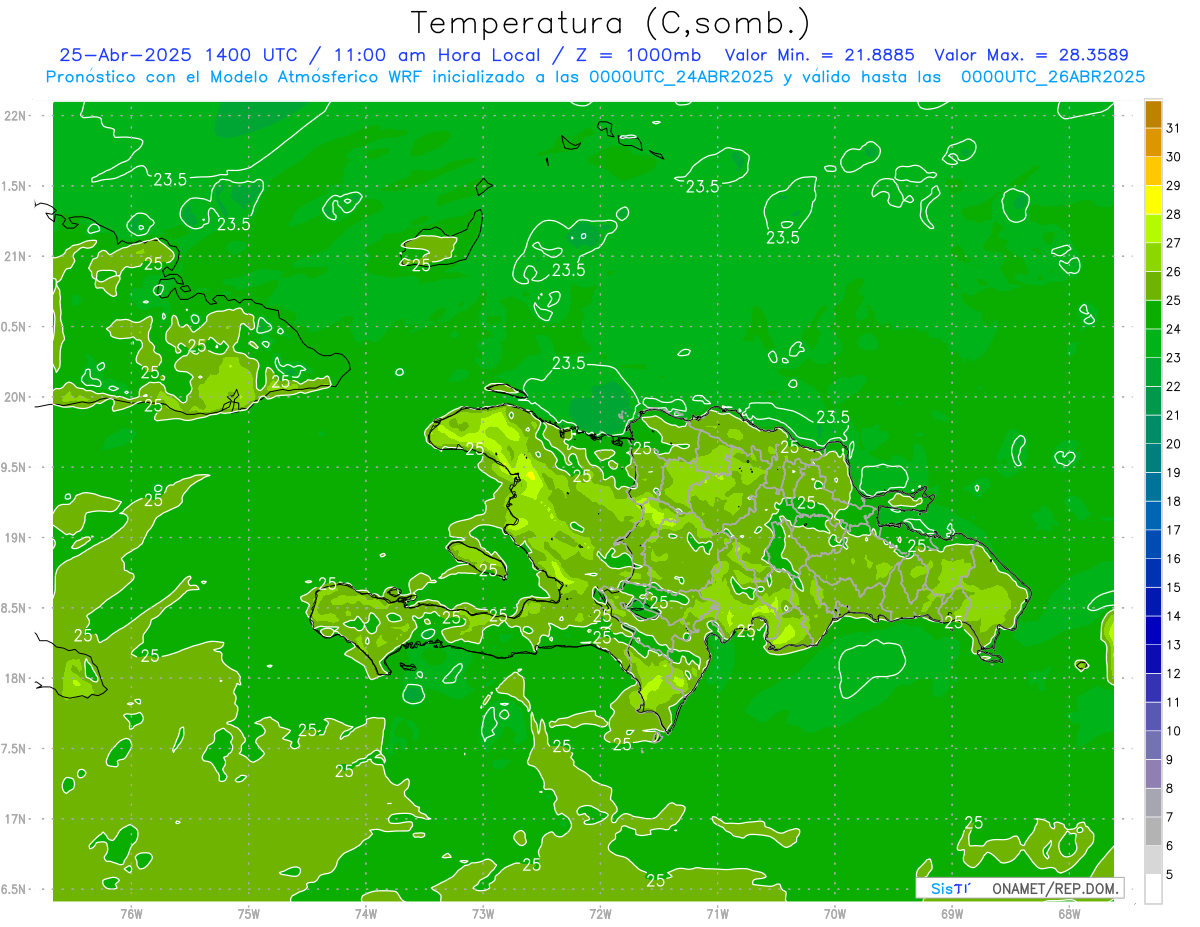Click 'Valor Min. = 21.8885' in the header
Viewport: 1200px width, 927px height.
pos(820,55)
